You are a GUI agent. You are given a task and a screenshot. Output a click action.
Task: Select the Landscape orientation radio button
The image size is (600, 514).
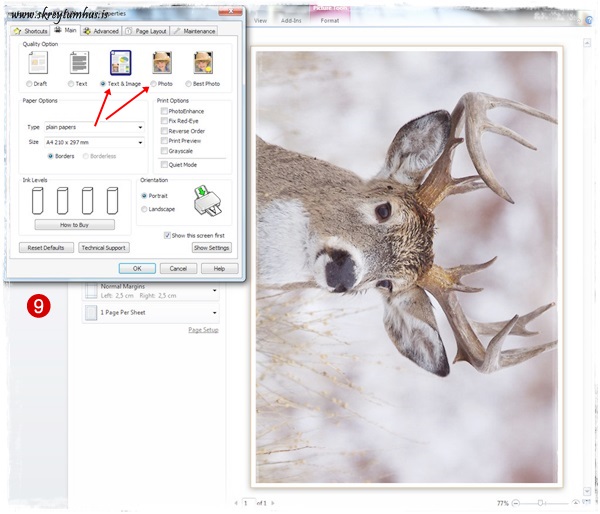pyautogui.click(x=145, y=209)
